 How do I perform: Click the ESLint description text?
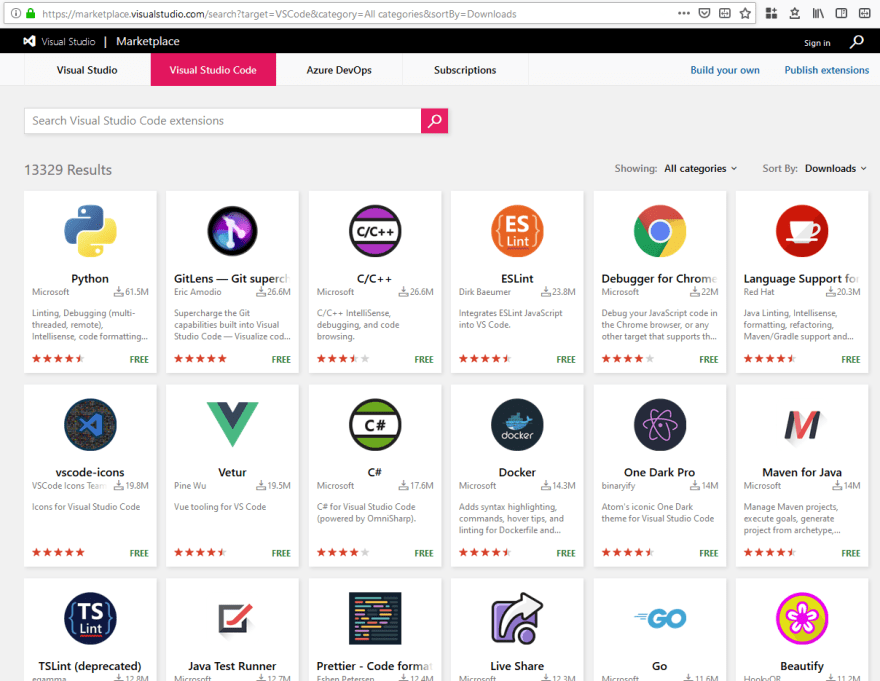point(510,319)
